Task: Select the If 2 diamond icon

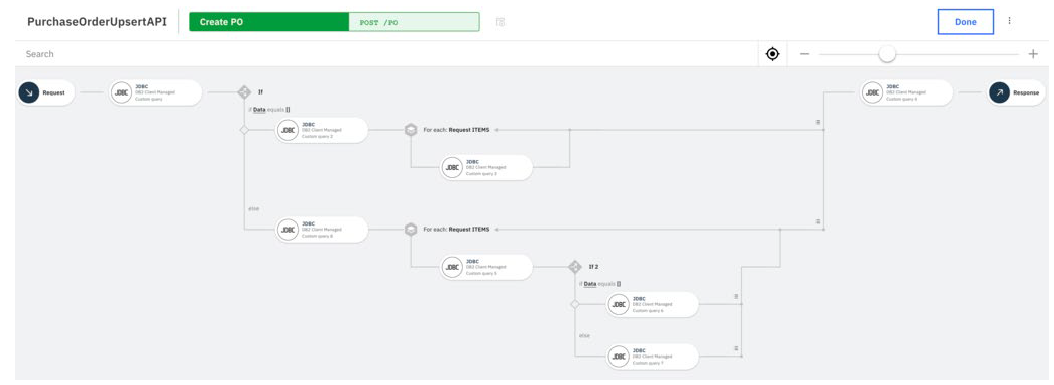Action: point(575,267)
